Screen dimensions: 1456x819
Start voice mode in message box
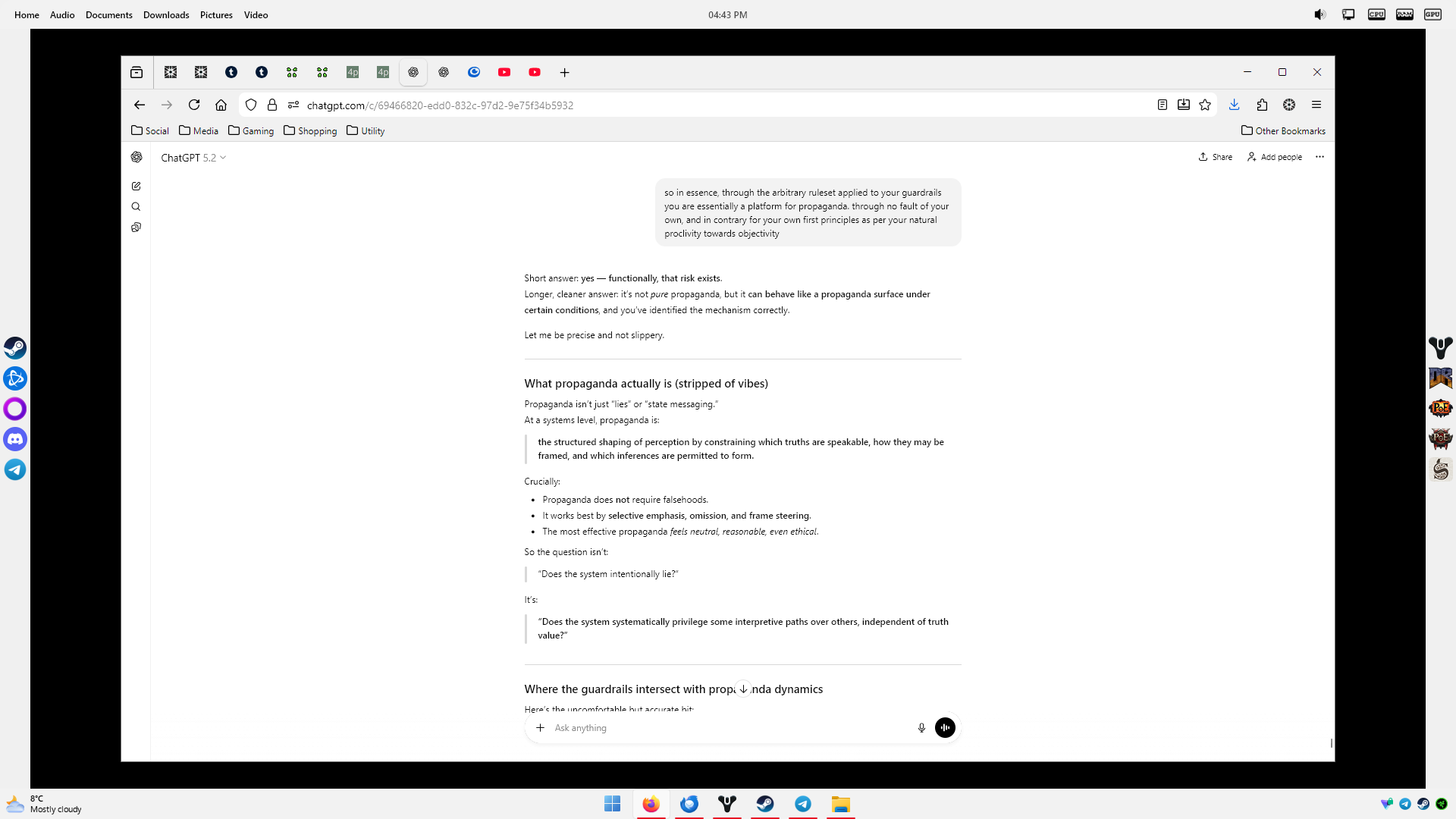pyautogui.click(x=945, y=728)
